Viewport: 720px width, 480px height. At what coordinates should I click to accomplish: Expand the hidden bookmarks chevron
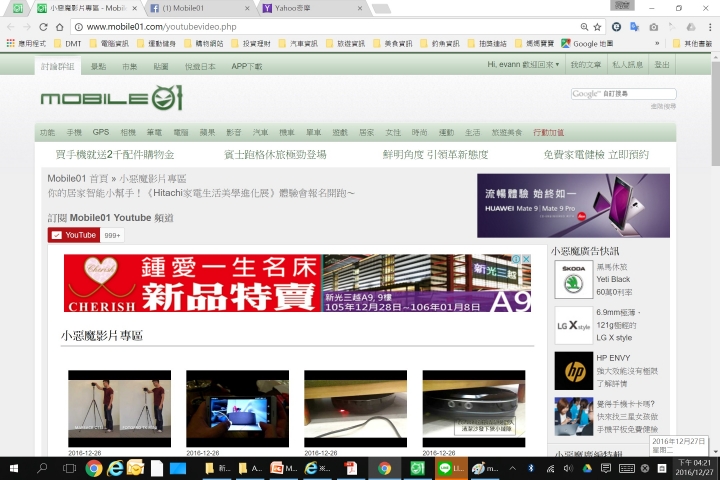pyautogui.click(x=657, y=44)
